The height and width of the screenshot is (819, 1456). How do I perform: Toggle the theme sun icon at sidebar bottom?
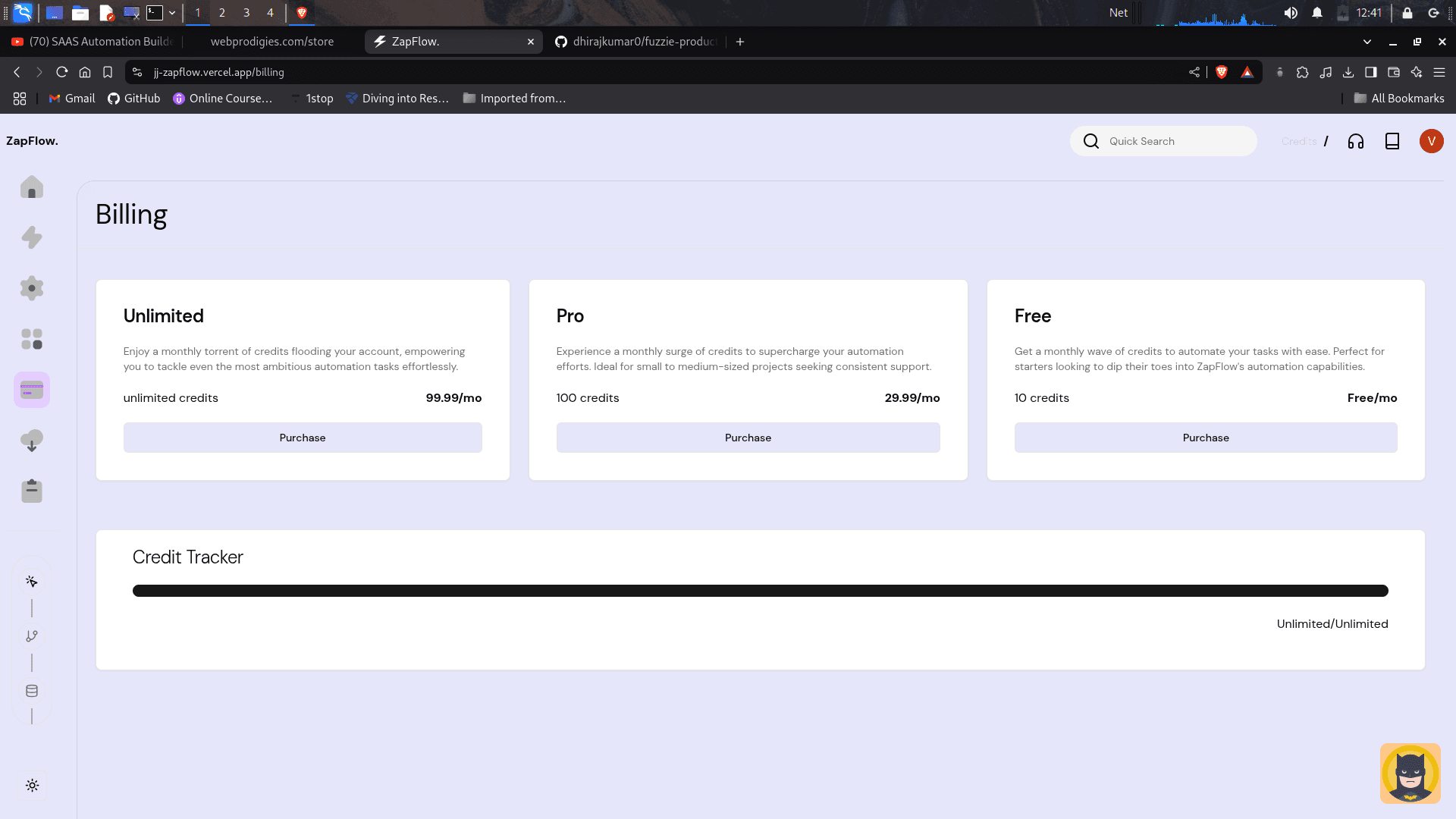coord(32,786)
